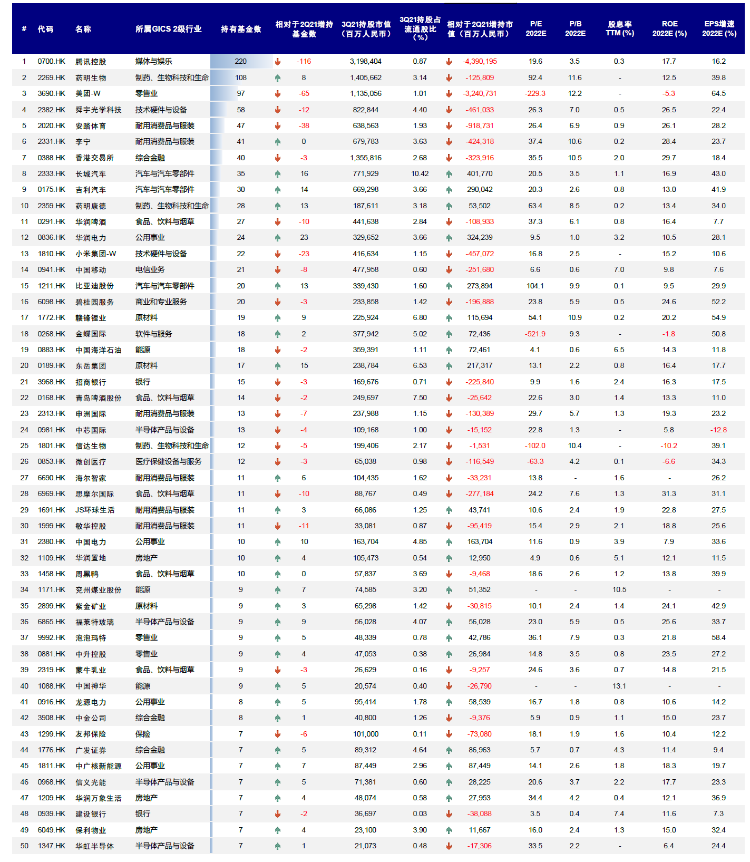
Task: Select the 青岛啤酒股份 name cell
Action: point(98,398)
